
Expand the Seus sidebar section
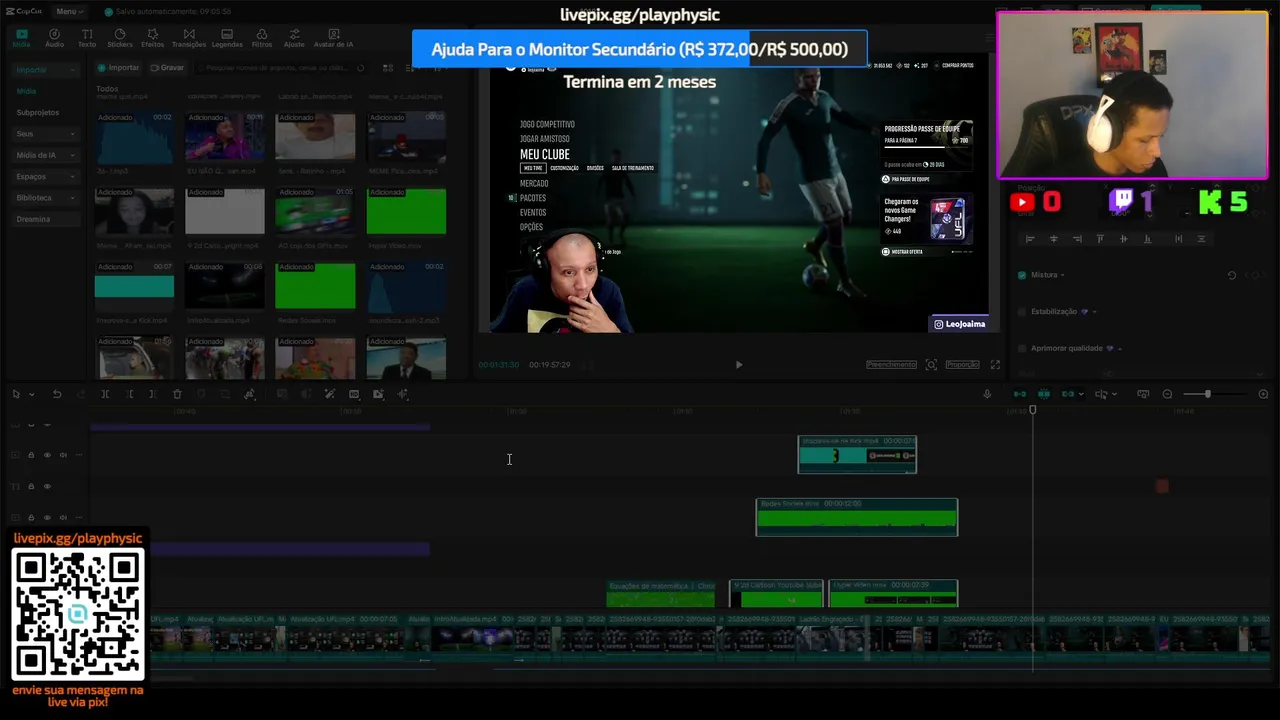[x=46, y=134]
